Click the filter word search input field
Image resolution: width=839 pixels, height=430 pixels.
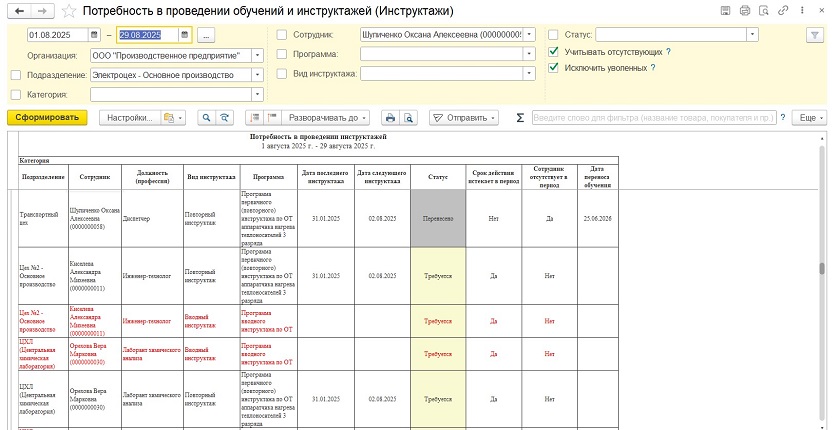click(654, 118)
